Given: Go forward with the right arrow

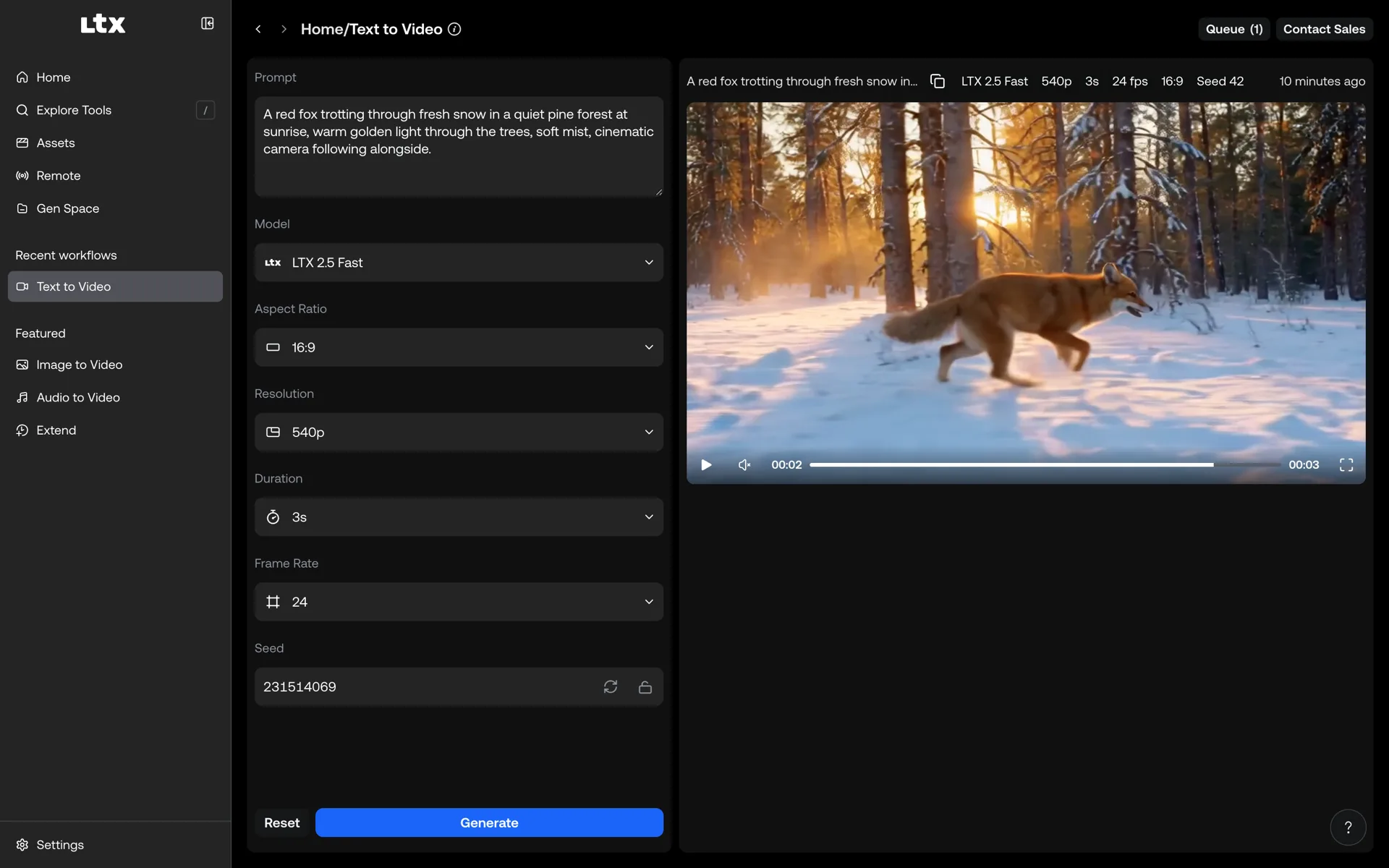Looking at the screenshot, I should pyautogui.click(x=284, y=29).
